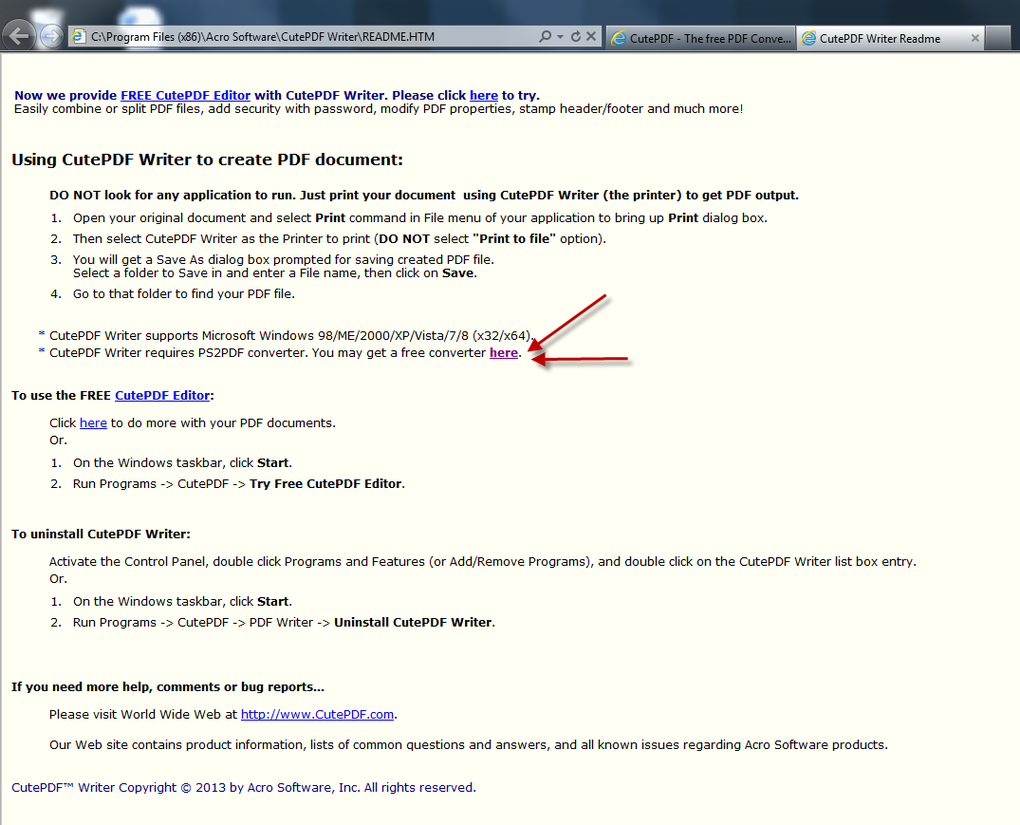Click the README.HTM path text in the address bar

click(x=400, y=35)
